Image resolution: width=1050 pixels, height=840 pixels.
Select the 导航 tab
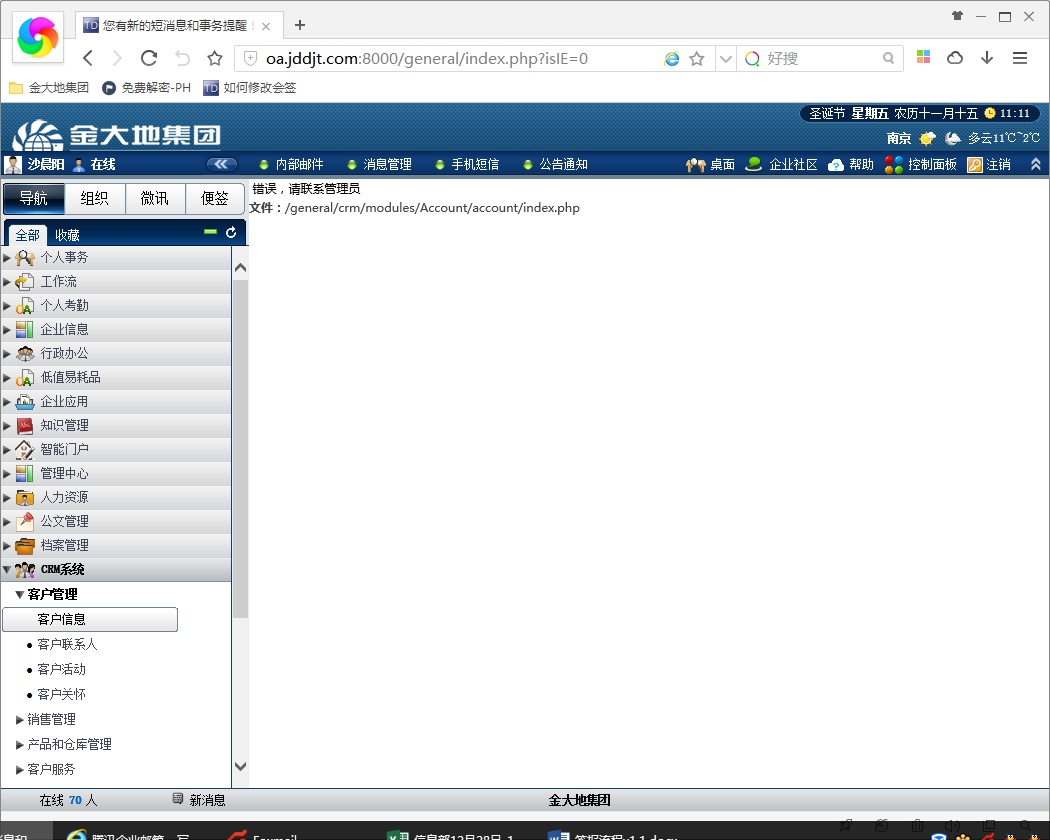point(33,198)
